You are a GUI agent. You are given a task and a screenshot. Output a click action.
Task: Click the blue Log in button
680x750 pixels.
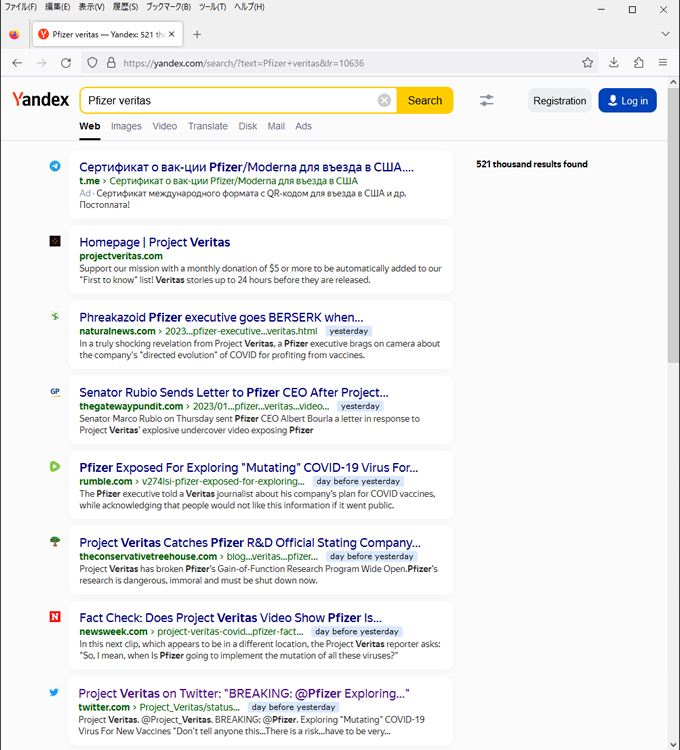coord(627,101)
